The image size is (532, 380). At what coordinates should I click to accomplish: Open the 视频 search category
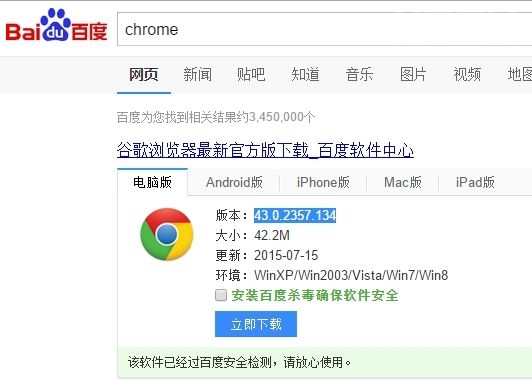[x=467, y=74]
